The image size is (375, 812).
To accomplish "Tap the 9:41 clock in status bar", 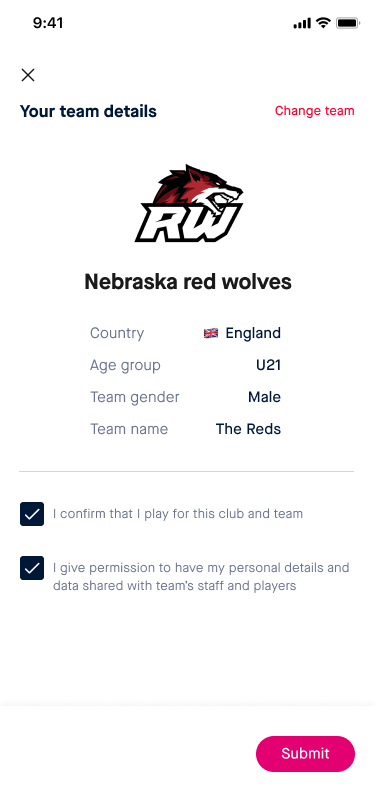I will pos(48,23).
